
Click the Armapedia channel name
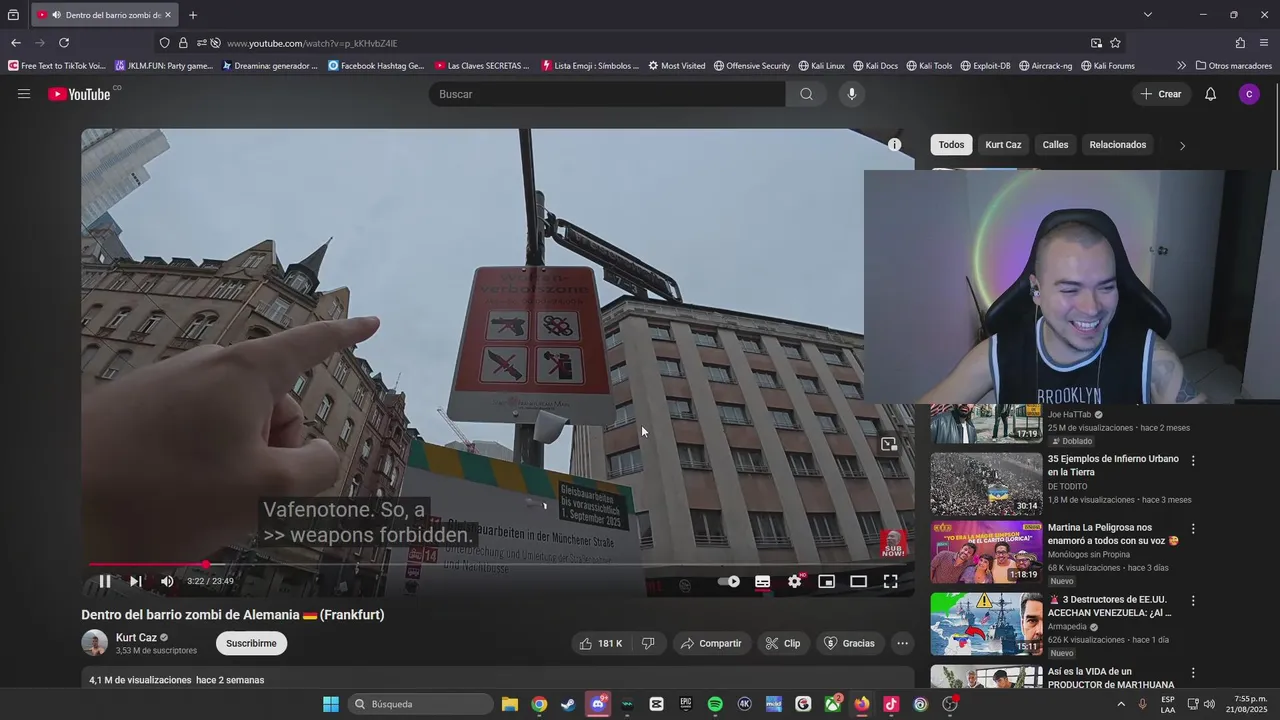[1067, 627]
